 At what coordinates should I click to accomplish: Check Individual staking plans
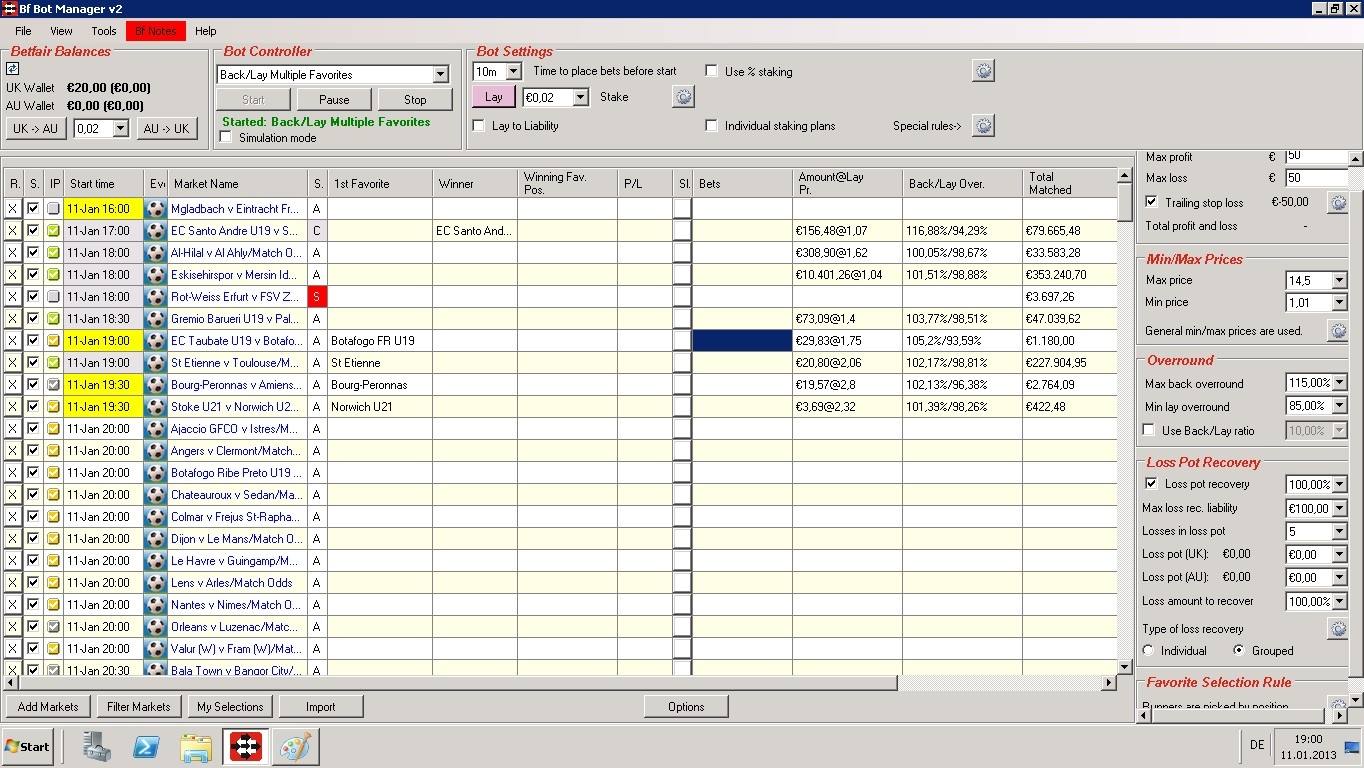pos(712,126)
